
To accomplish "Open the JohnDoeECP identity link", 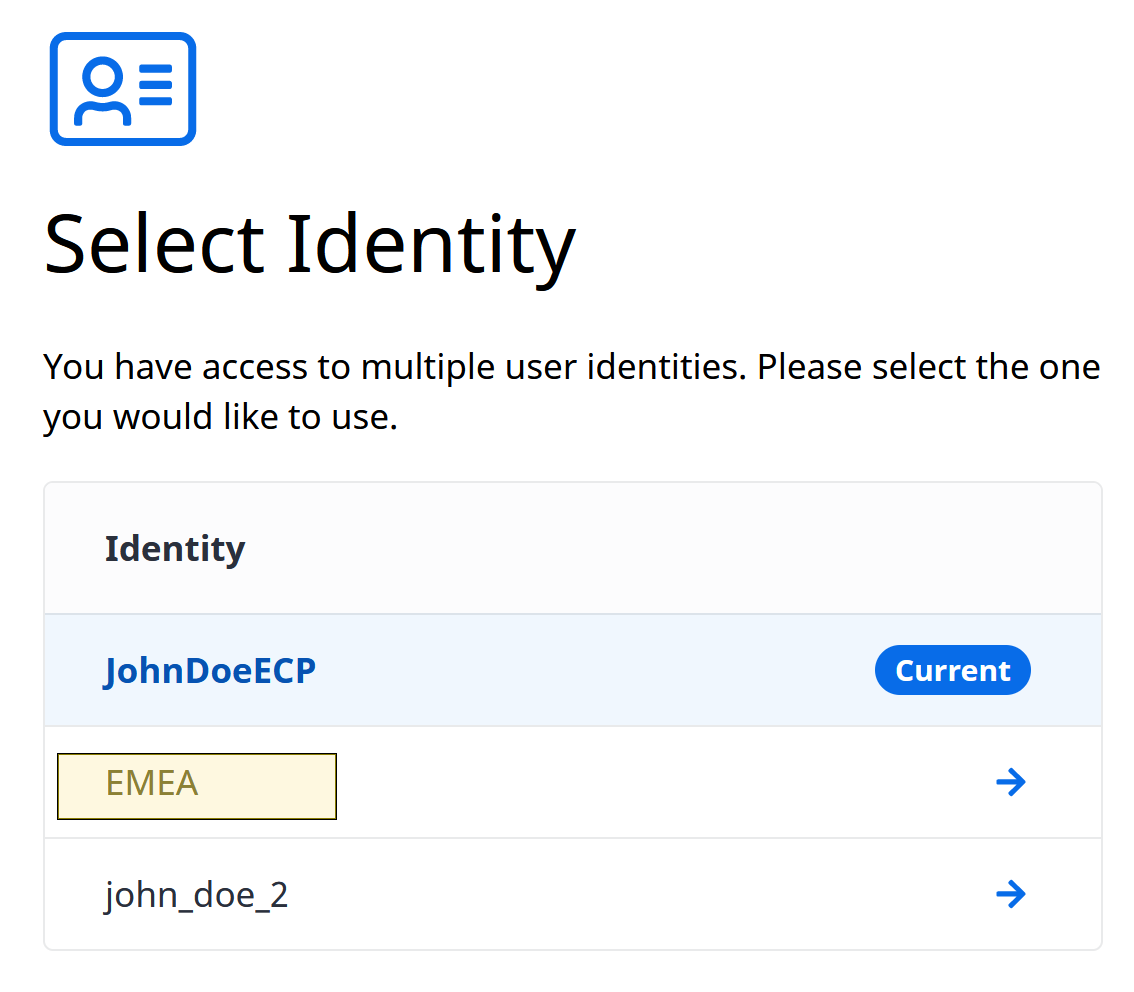I will coord(210,671).
